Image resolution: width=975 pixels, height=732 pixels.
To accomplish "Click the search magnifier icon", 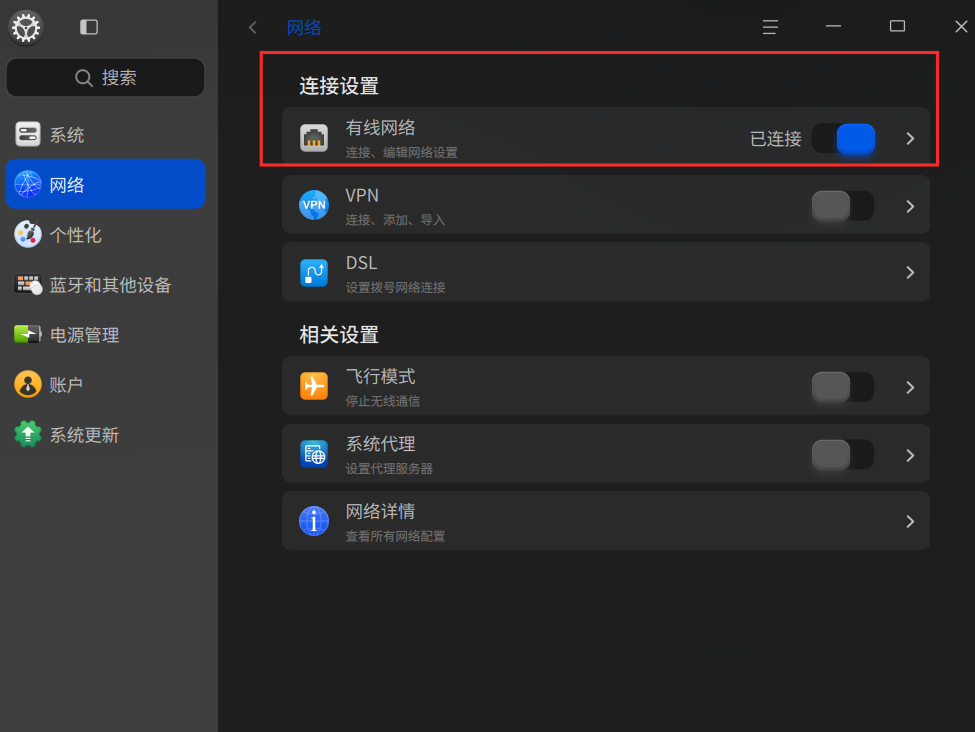I will click(x=83, y=78).
